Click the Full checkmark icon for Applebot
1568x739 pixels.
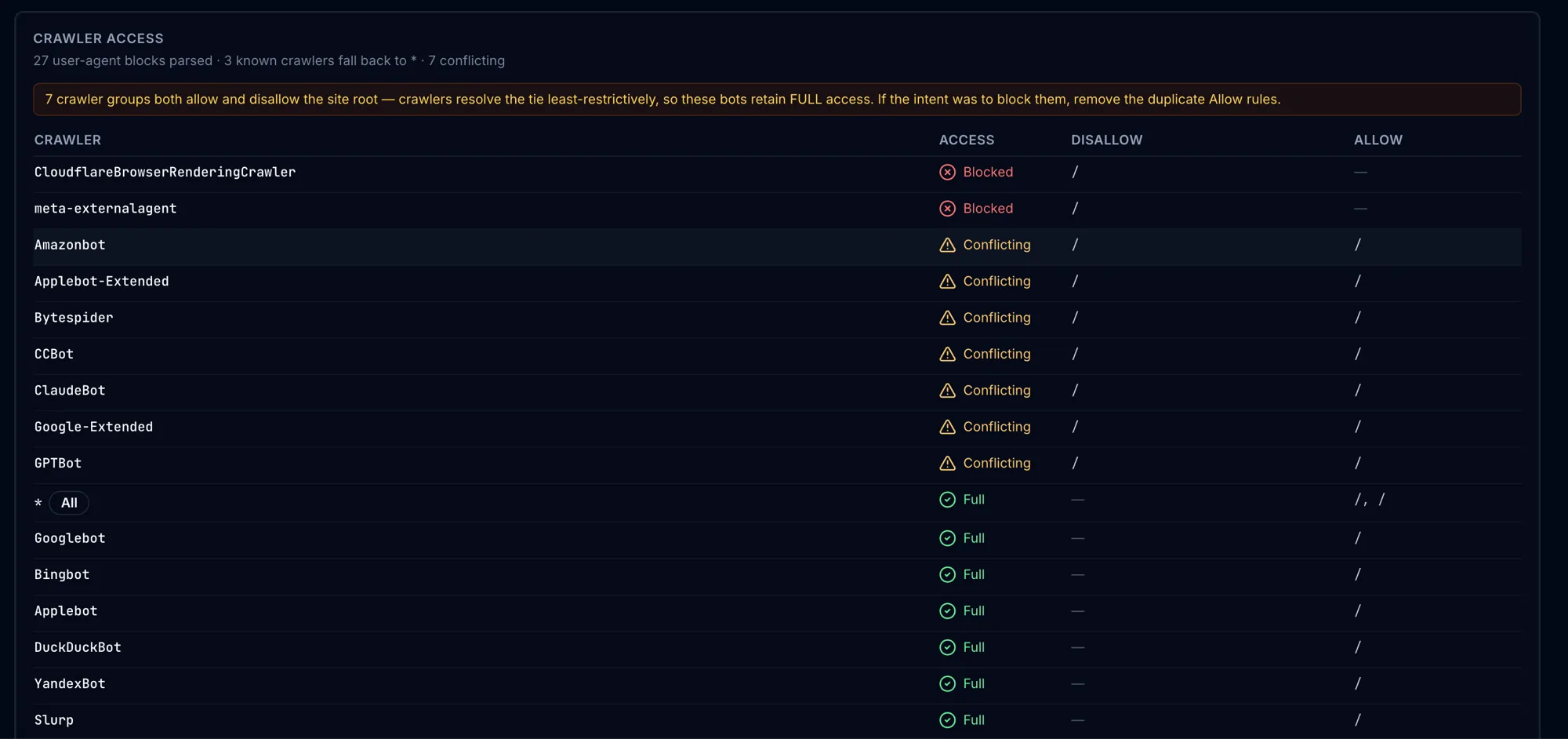click(947, 611)
